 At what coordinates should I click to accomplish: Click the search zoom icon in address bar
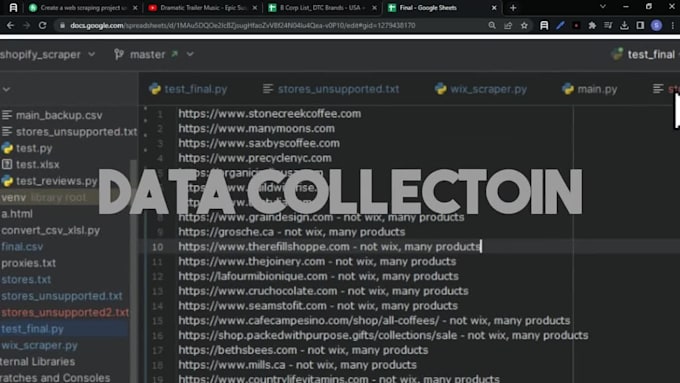(492, 26)
